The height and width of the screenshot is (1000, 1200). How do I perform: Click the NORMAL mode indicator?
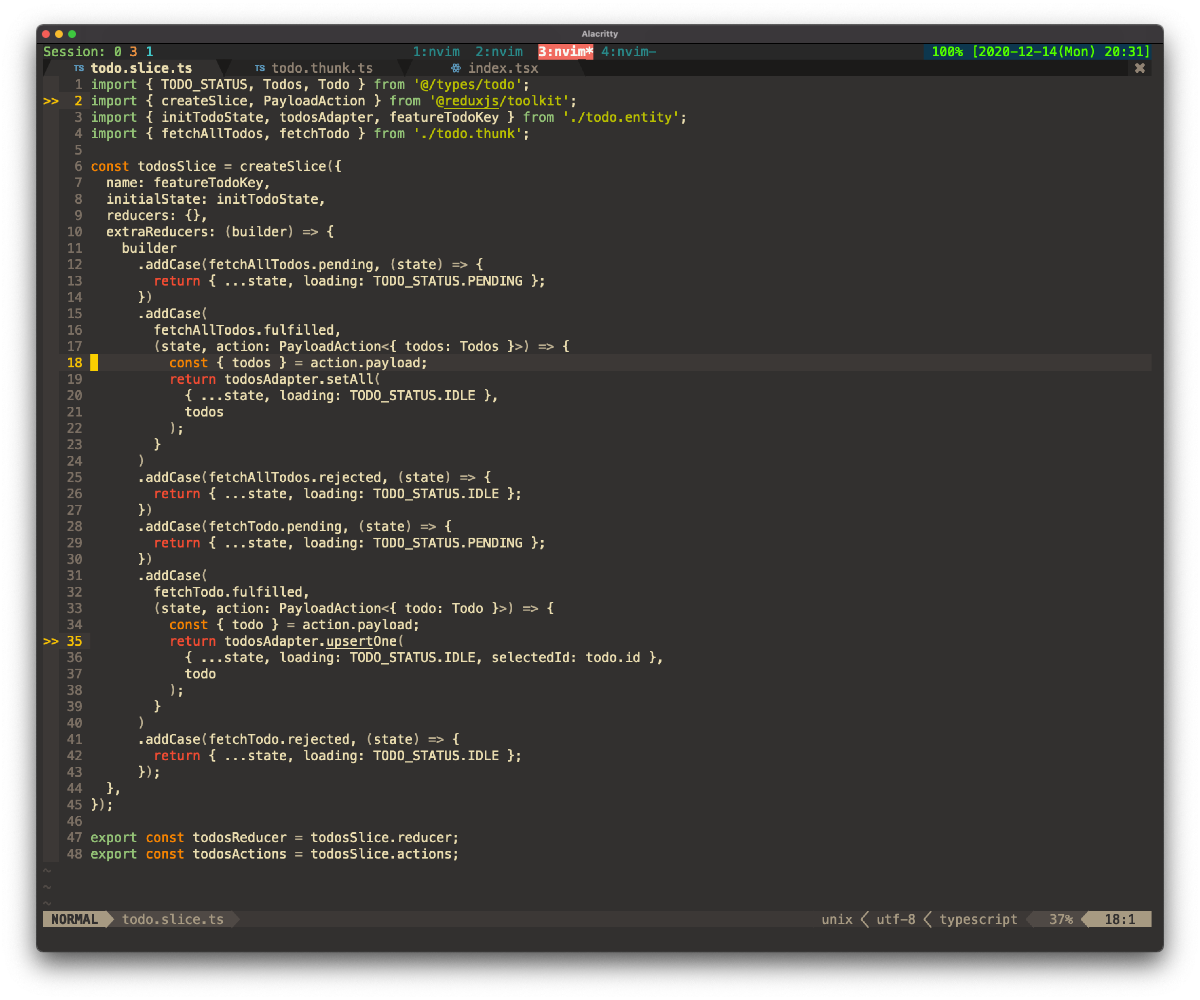coord(75,919)
